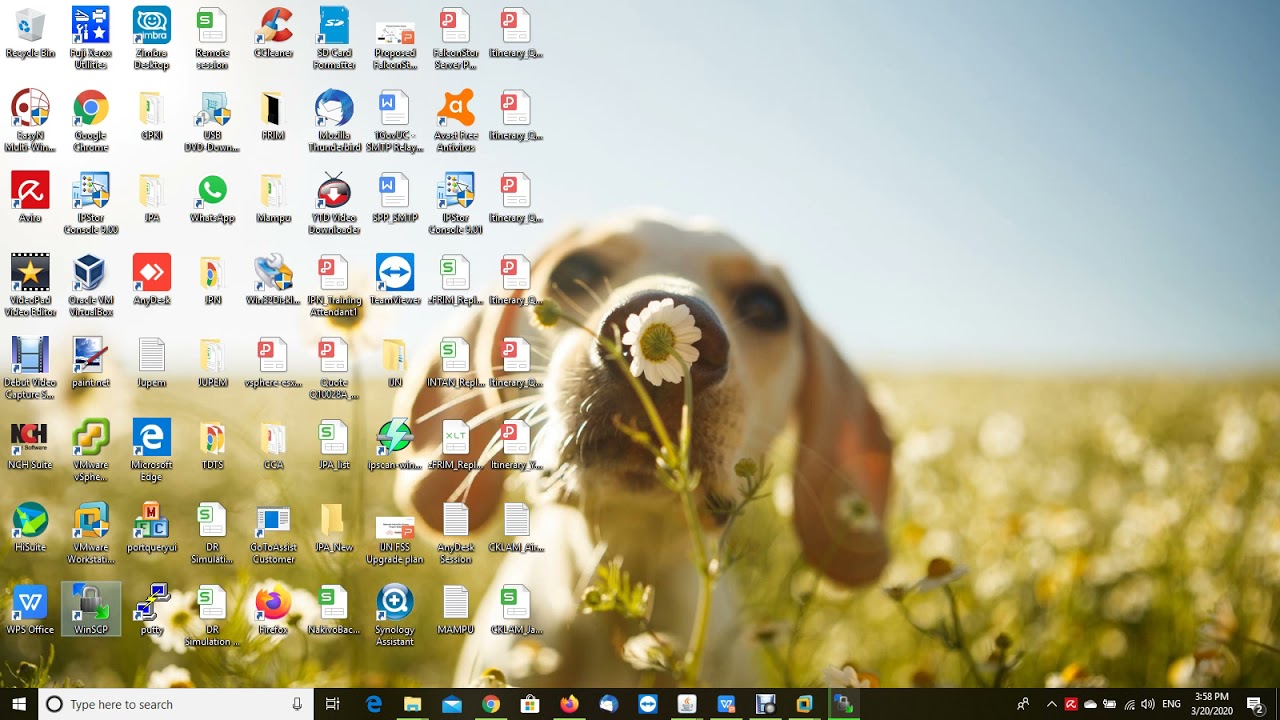
Task: Select YTD Video Downloader icon
Action: (334, 203)
